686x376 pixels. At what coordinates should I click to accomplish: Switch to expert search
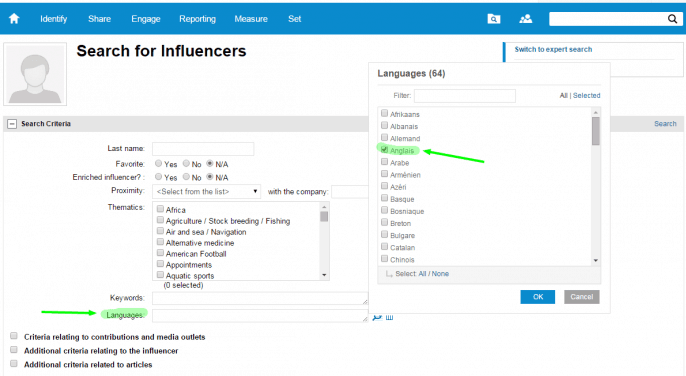tap(553, 49)
